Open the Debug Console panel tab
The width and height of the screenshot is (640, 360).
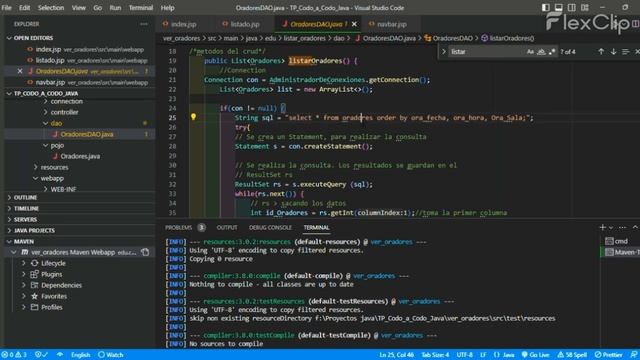pos(270,227)
